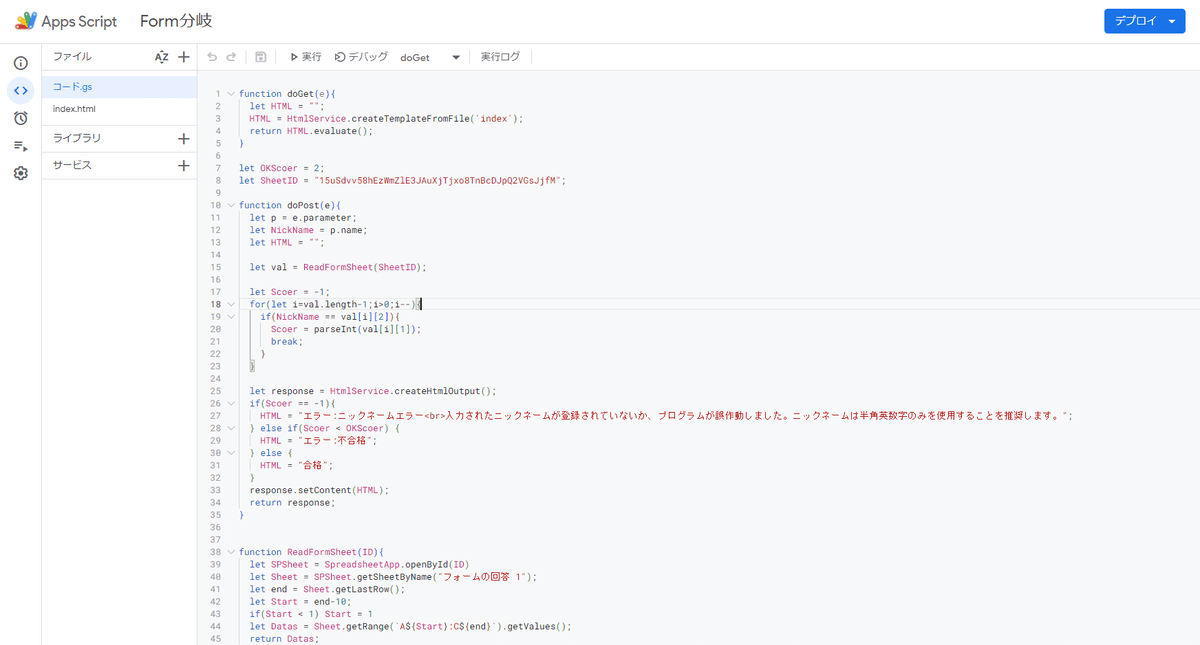This screenshot has width=1200, height=645.
Task: Click the project title Form分岐
Action: tap(176, 21)
